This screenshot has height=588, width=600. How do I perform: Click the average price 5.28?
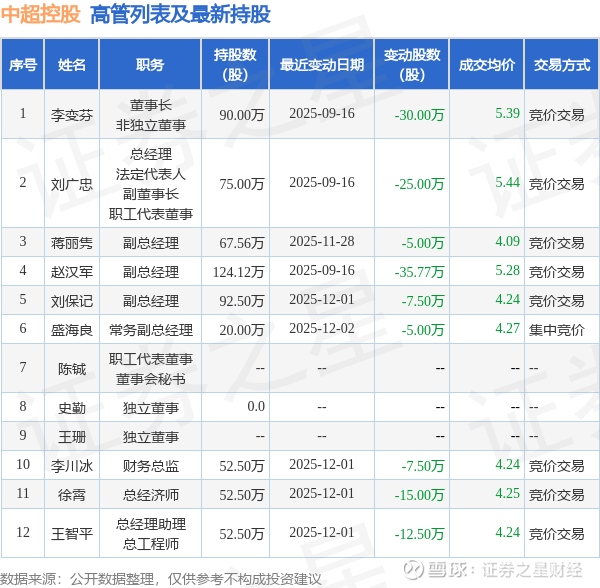507,270
